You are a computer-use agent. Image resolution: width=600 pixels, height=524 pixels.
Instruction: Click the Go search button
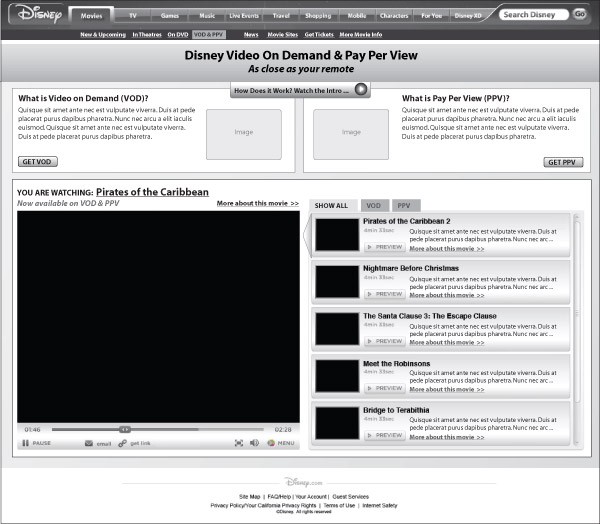(x=580, y=14)
